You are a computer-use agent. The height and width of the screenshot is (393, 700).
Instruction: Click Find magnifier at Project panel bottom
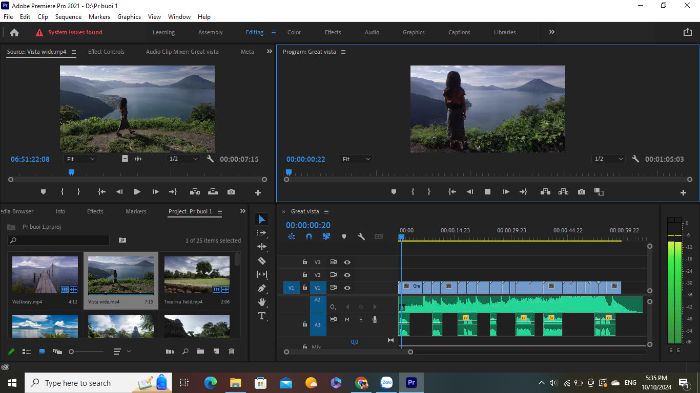185,351
